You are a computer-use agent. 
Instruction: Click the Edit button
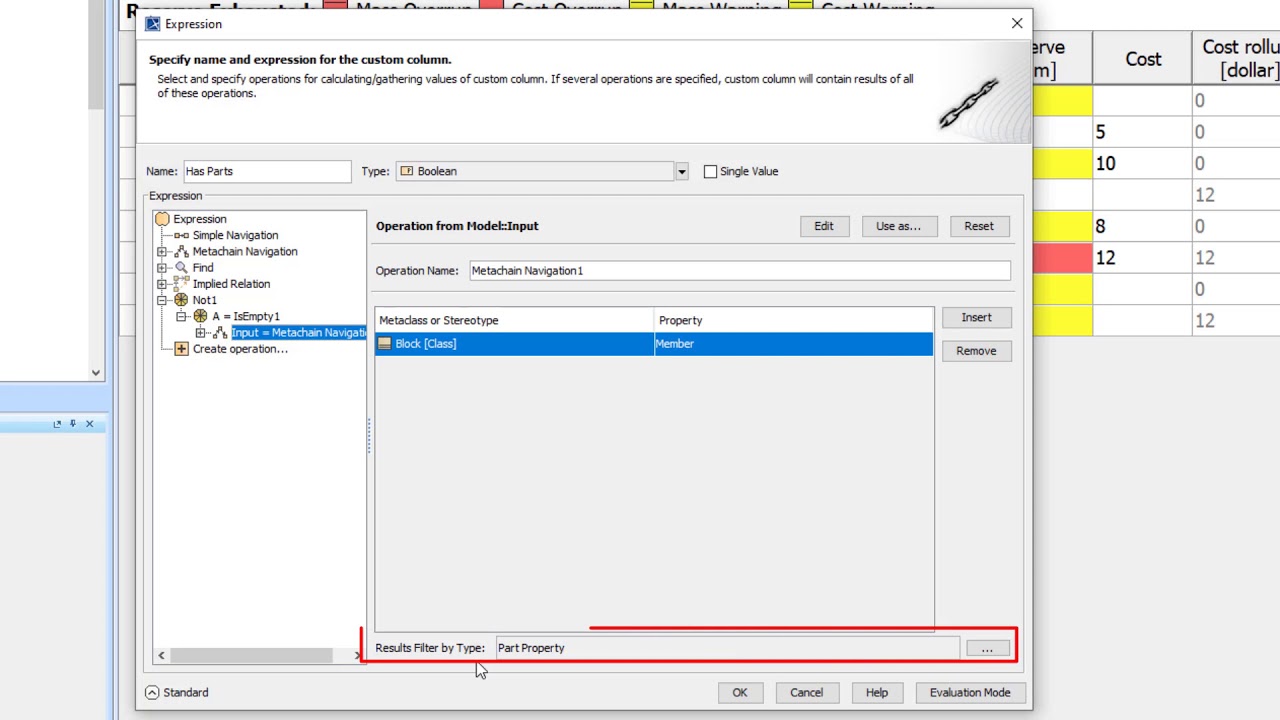click(x=823, y=226)
